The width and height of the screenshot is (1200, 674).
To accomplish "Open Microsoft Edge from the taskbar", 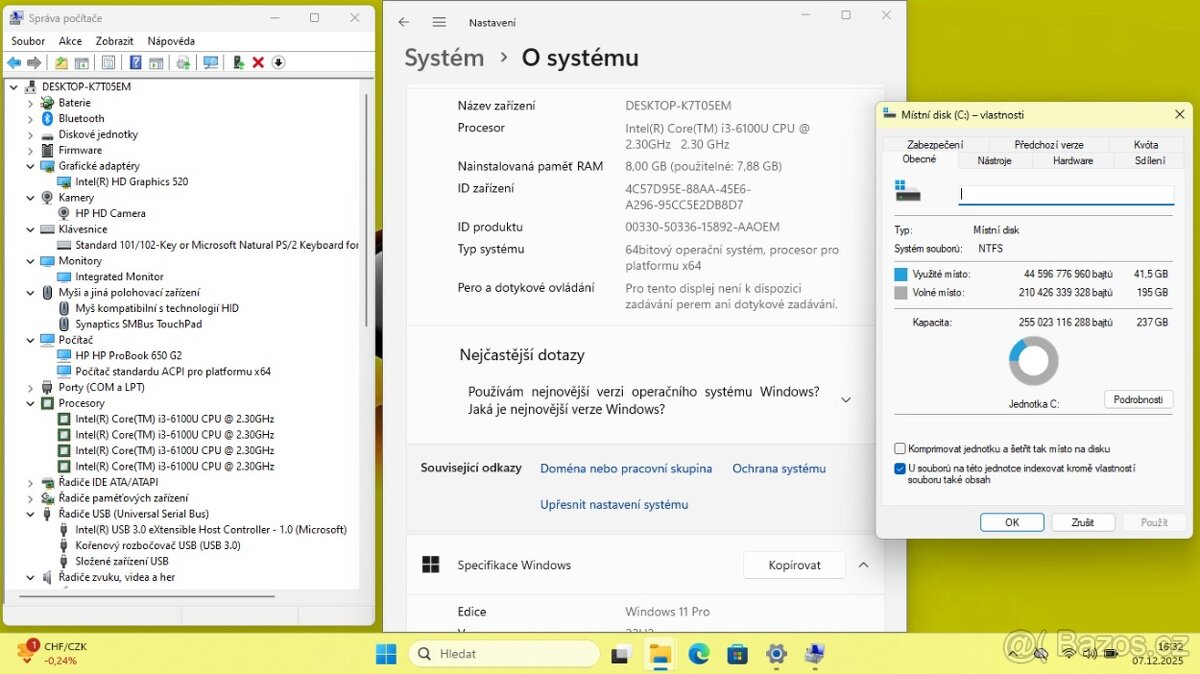I will 698,654.
